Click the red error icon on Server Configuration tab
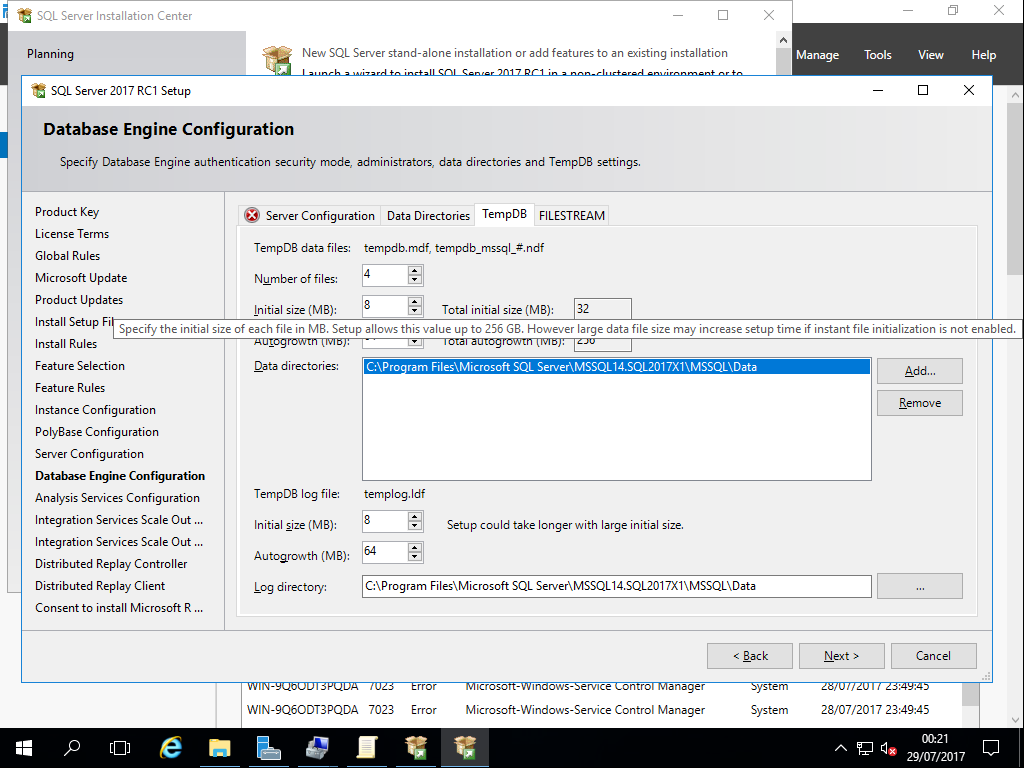The image size is (1024, 768). 252,215
